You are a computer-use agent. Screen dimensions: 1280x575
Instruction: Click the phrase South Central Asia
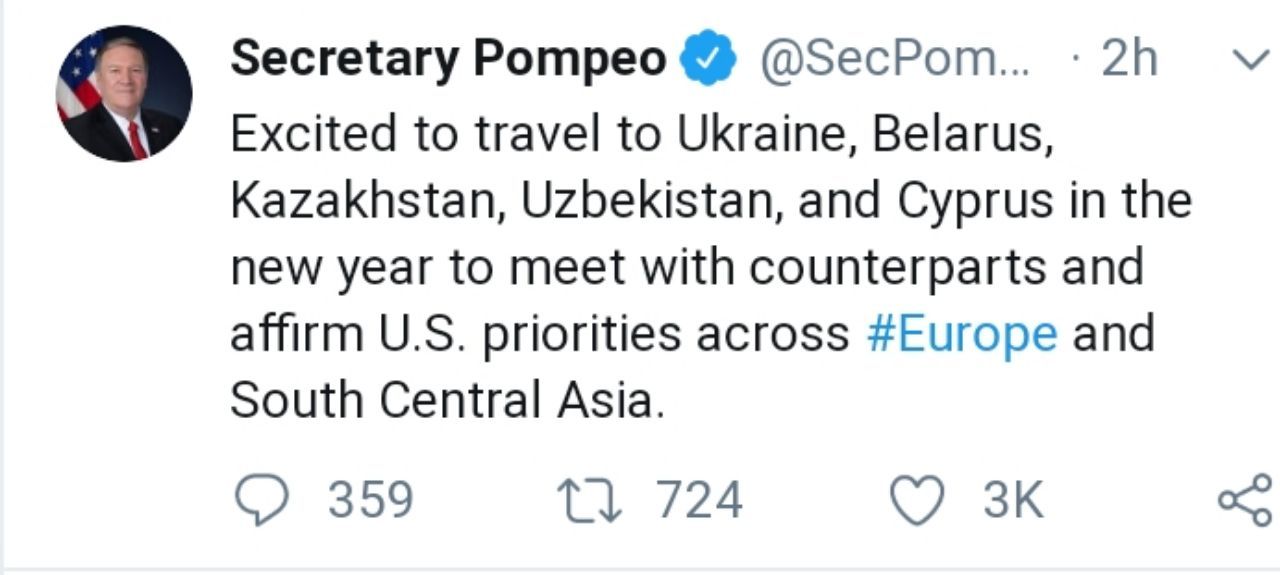click(x=446, y=401)
